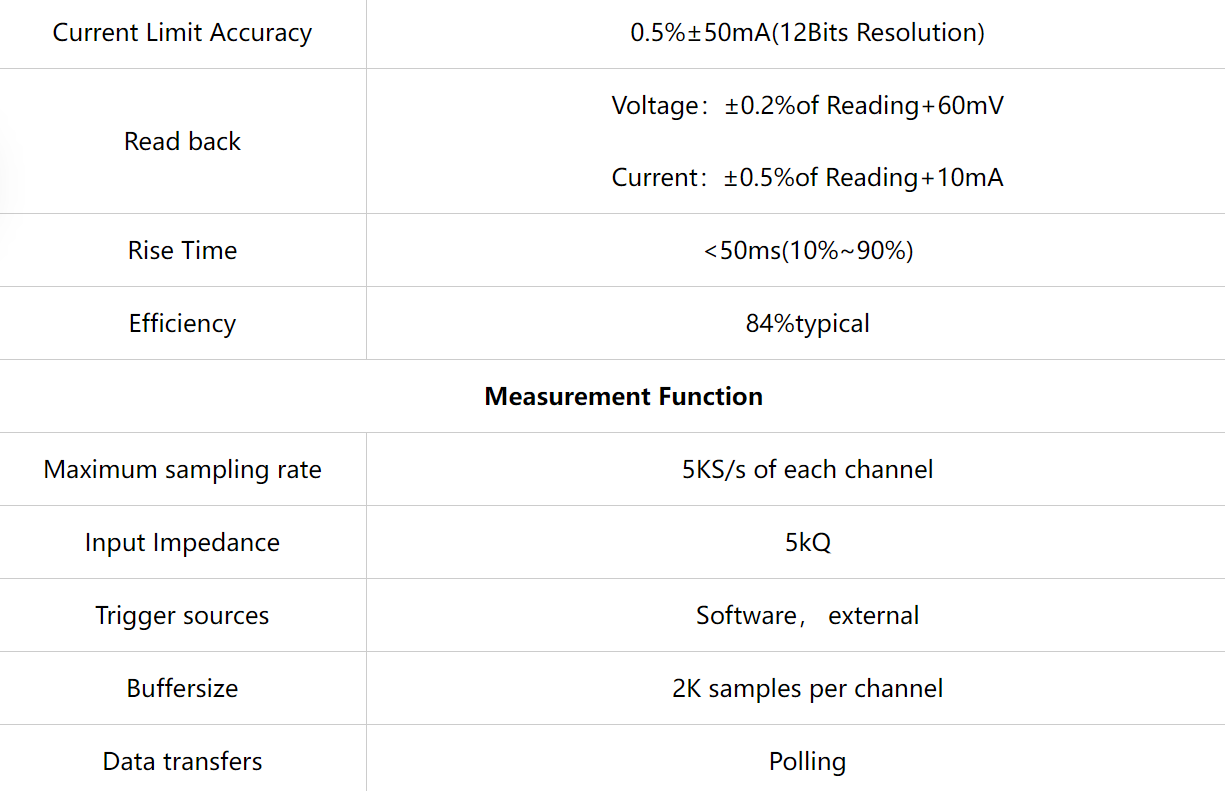Click the Input Impedance label
The width and height of the screenshot is (1225, 791).
coord(182,542)
